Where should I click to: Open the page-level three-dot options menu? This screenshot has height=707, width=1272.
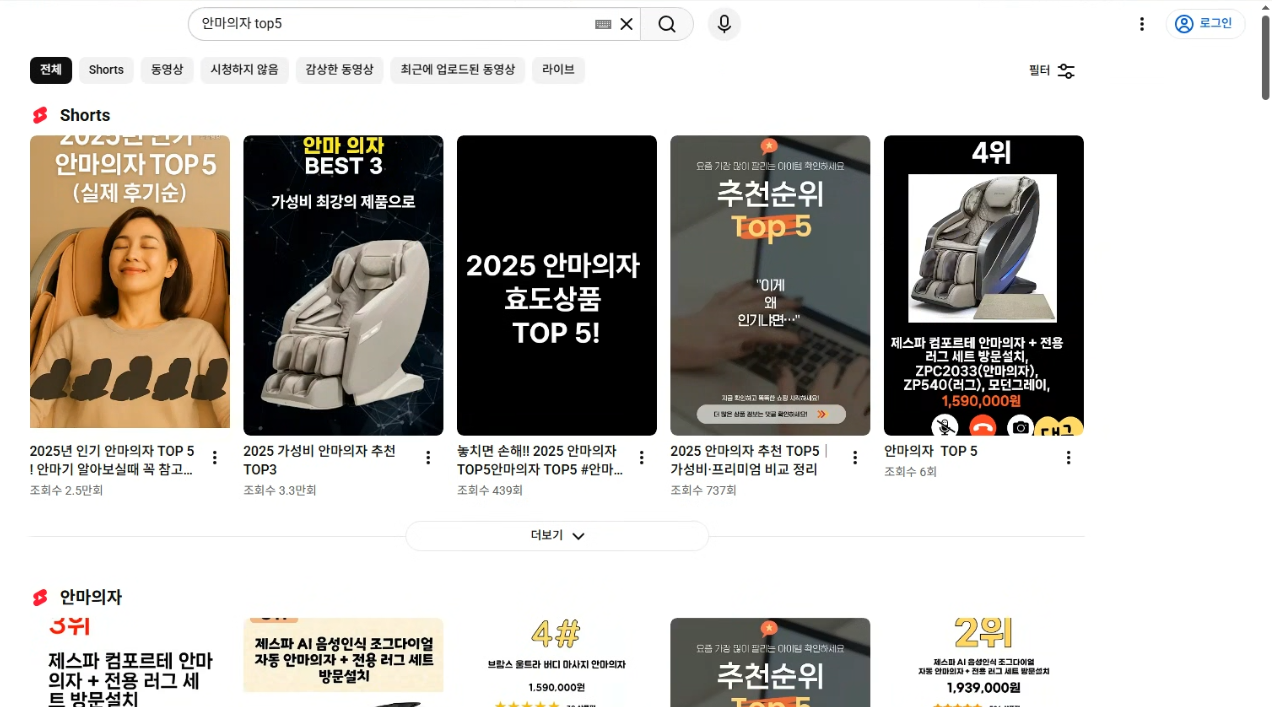1142,24
